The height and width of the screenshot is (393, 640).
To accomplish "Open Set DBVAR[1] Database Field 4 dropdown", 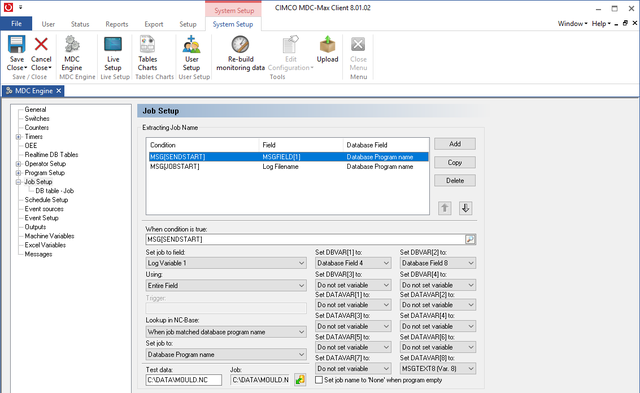I will pos(353,263).
